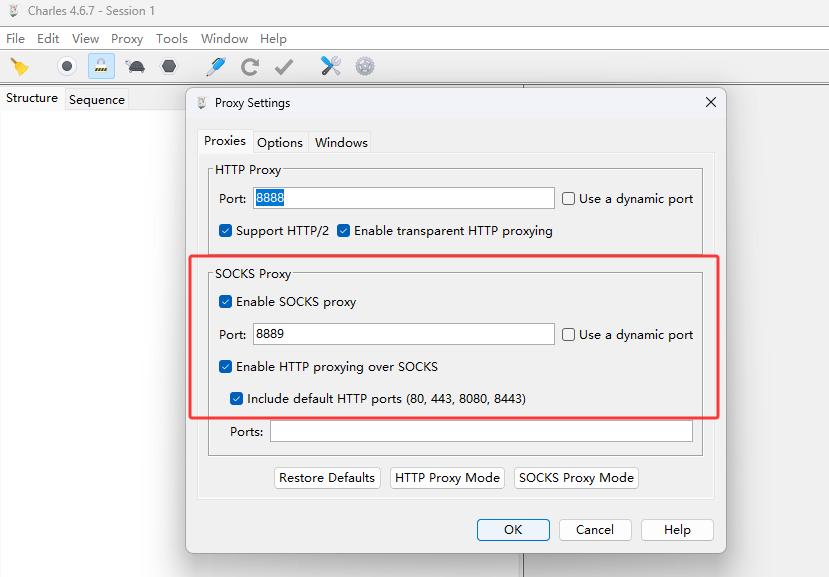The height and width of the screenshot is (577, 829).
Task: Uncheck Include default HTTP ports checkbox
Action: point(236,399)
